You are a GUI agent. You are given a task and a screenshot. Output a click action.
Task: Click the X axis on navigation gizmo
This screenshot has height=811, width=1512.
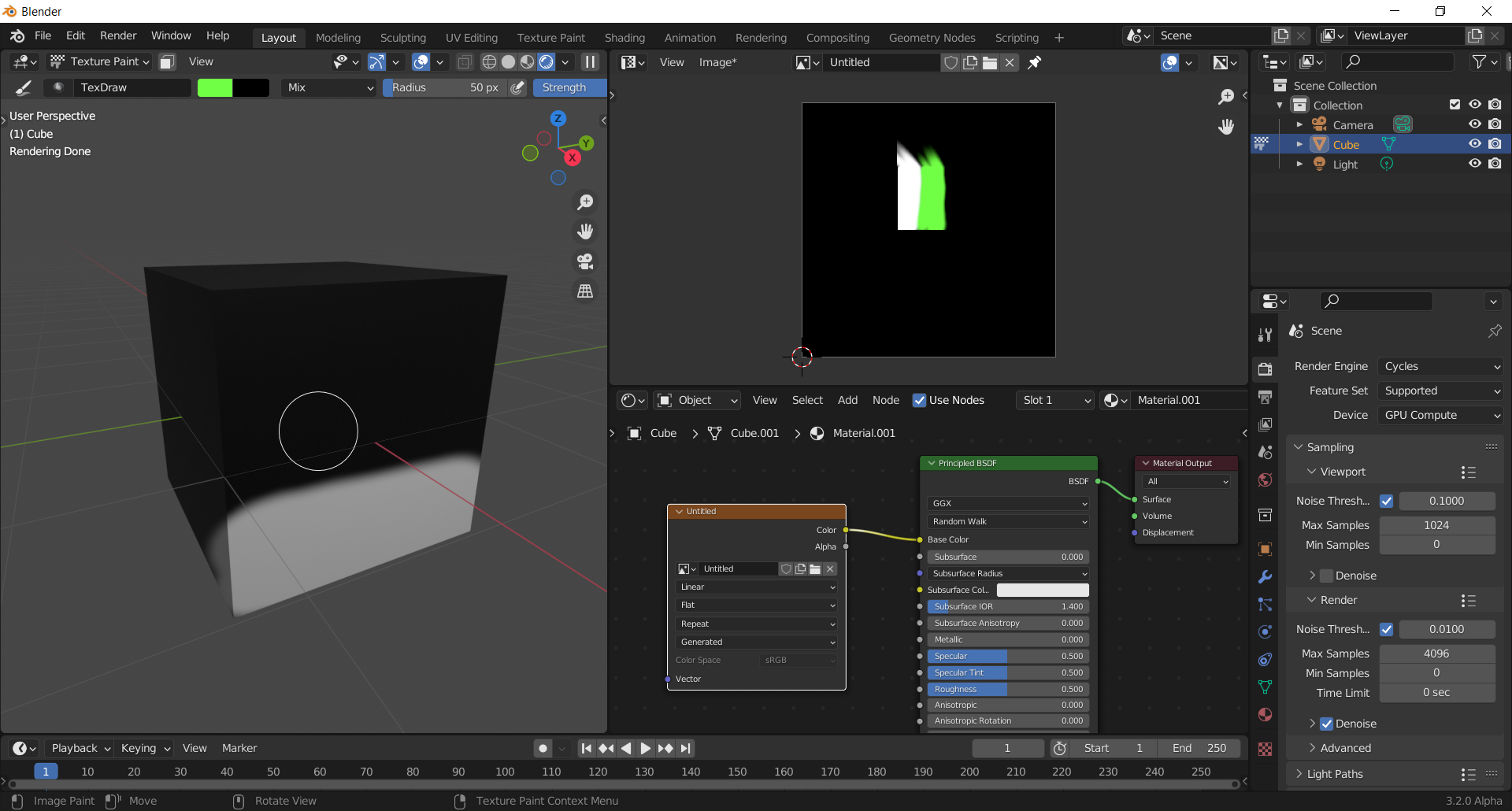573,157
